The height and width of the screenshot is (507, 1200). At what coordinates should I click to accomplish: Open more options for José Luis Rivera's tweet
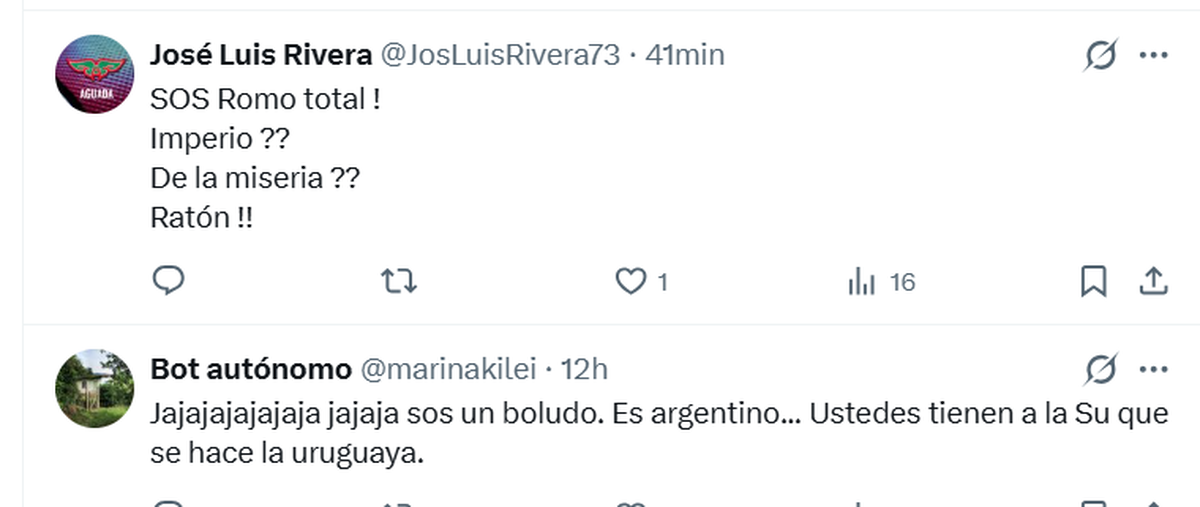tap(1153, 56)
